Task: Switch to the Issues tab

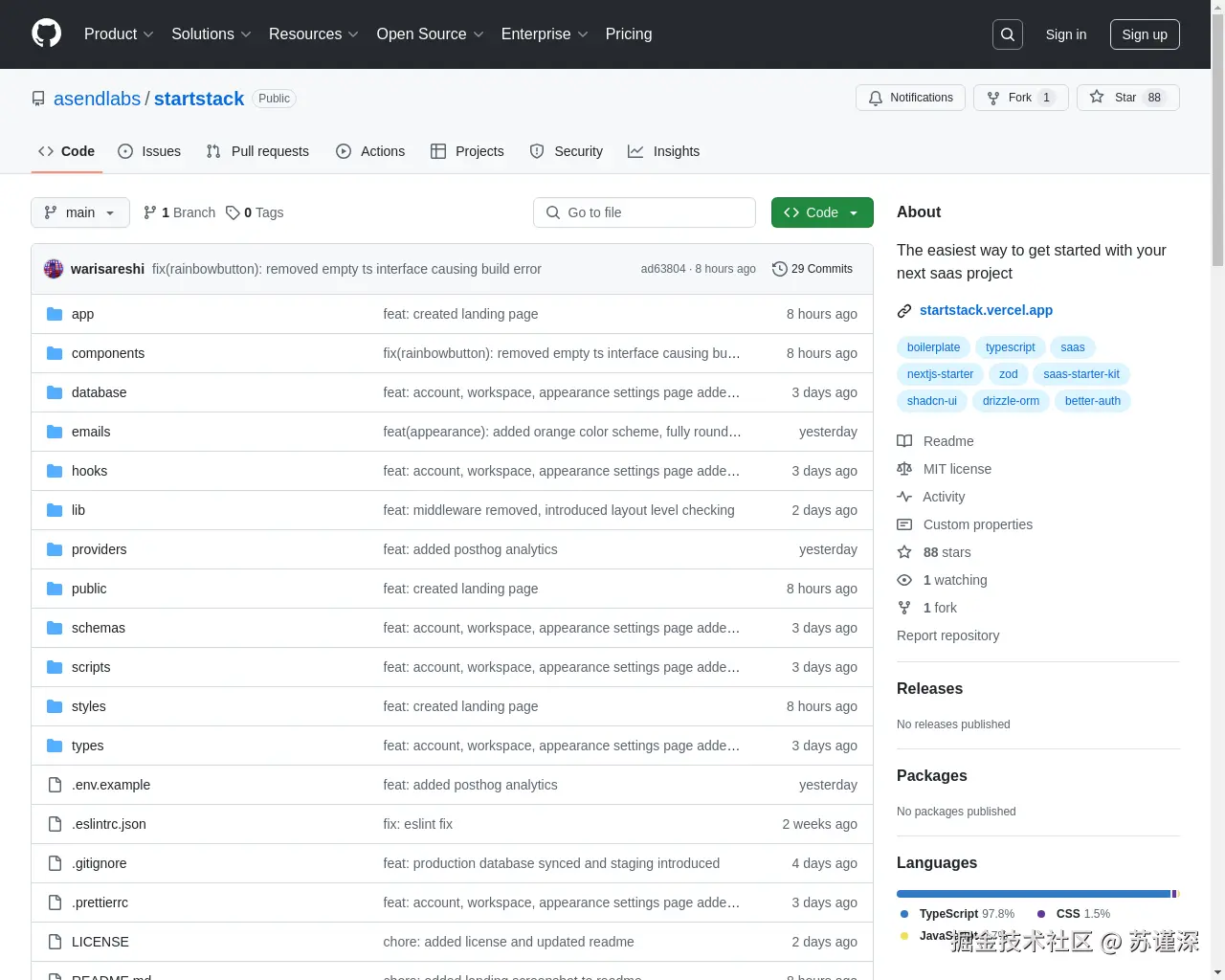Action: [x=149, y=151]
